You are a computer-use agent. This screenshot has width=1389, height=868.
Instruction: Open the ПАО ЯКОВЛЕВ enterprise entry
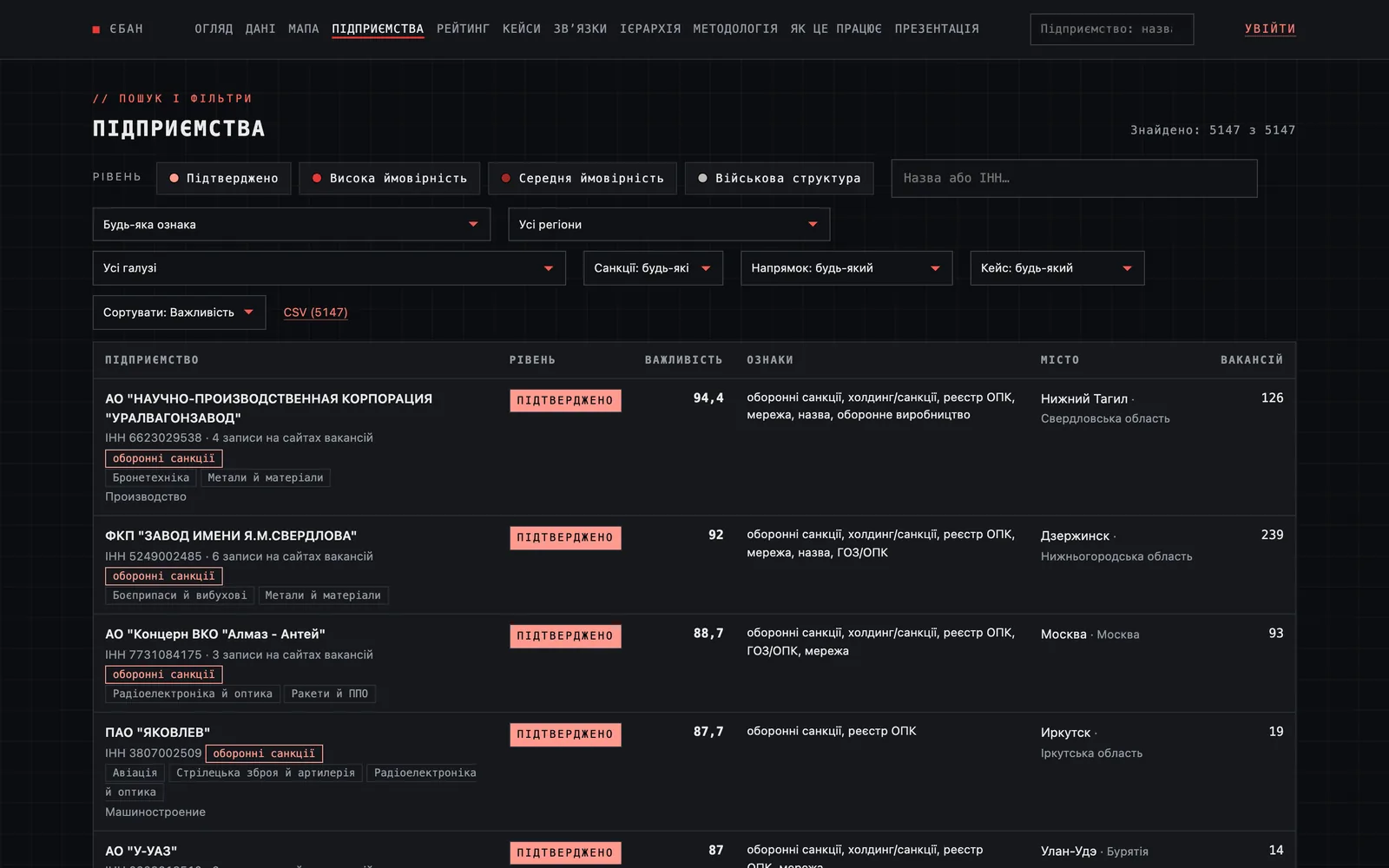click(x=157, y=733)
